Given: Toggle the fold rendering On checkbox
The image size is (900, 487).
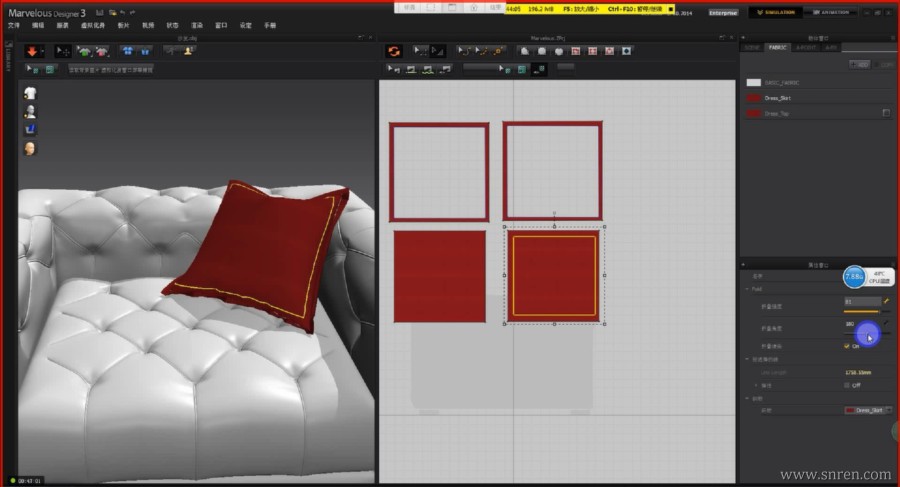Looking at the screenshot, I should [847, 346].
